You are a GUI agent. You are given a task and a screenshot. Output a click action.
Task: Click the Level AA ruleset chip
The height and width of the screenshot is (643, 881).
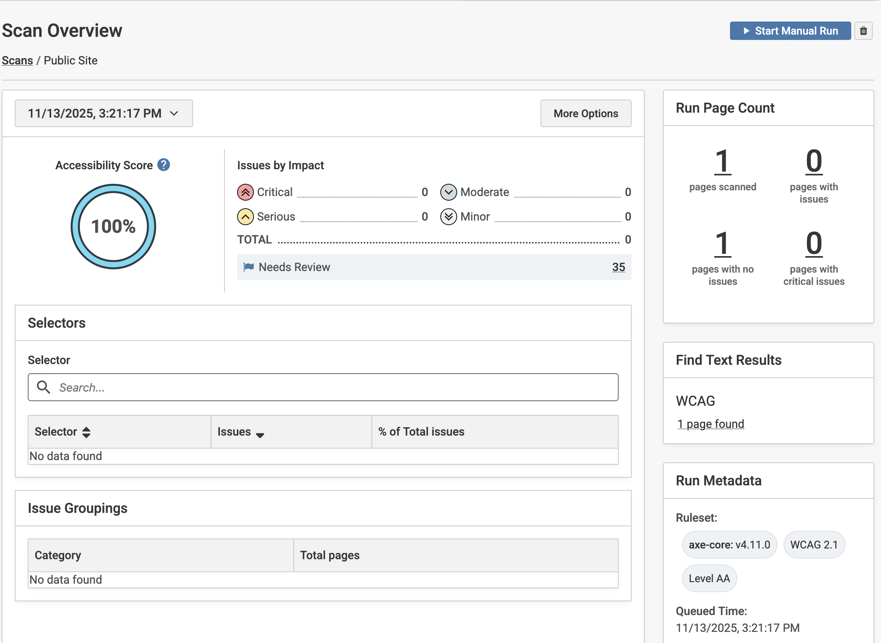[x=709, y=578]
